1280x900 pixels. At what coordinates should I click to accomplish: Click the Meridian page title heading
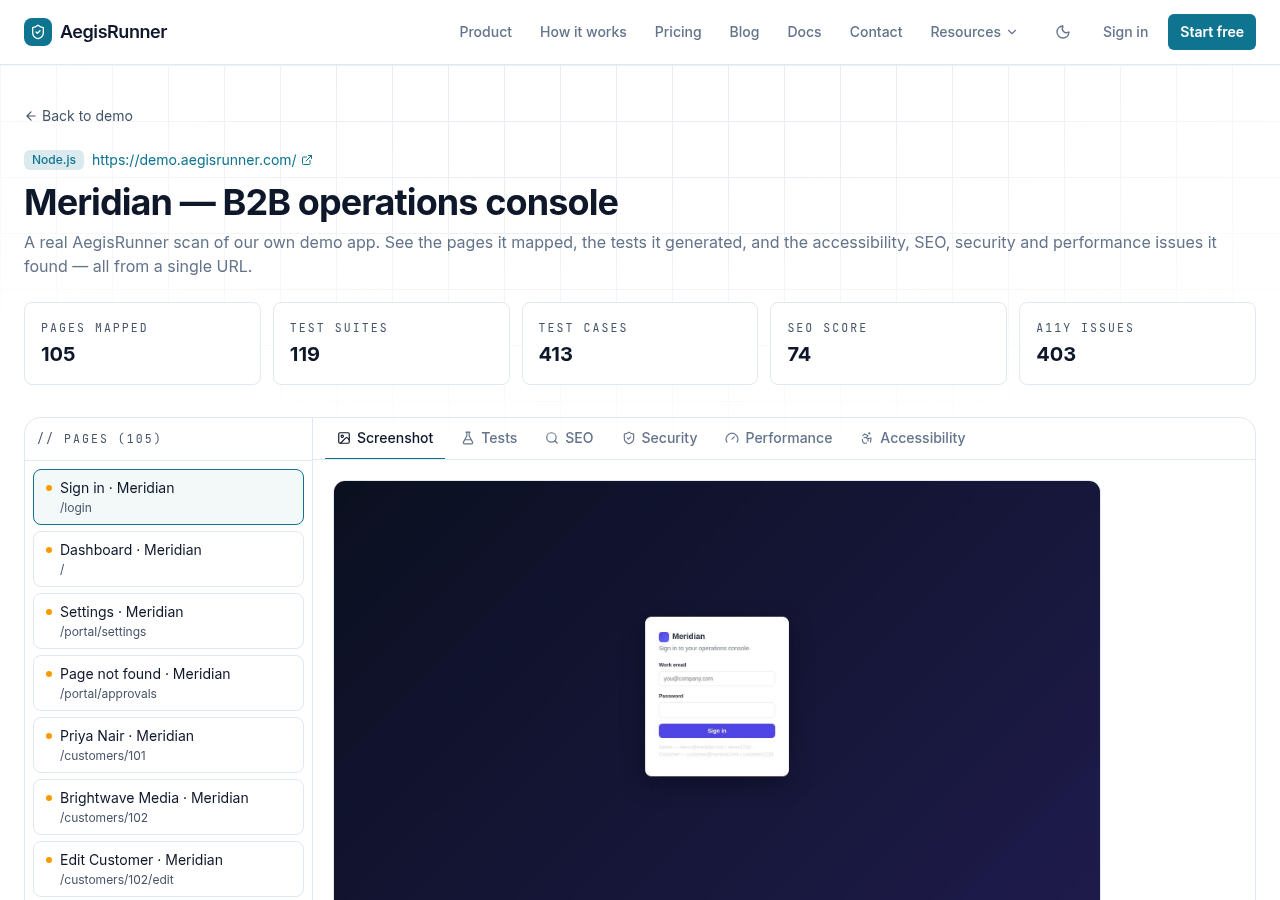pos(321,202)
